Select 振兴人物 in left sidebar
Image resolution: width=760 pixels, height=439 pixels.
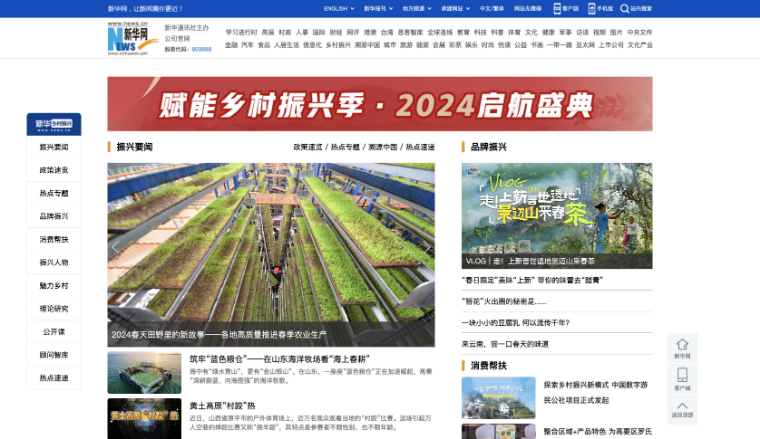54,262
